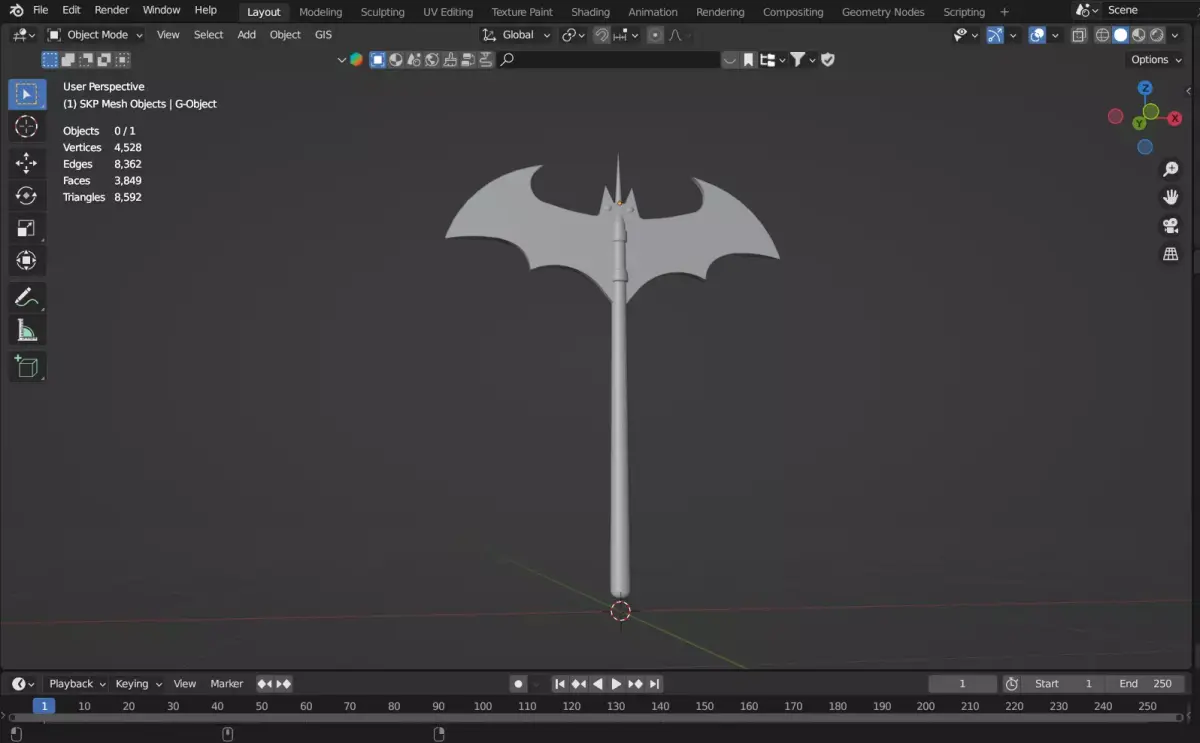The image size is (1200, 743).
Task: Jump to the timeline end
Action: [654, 684]
